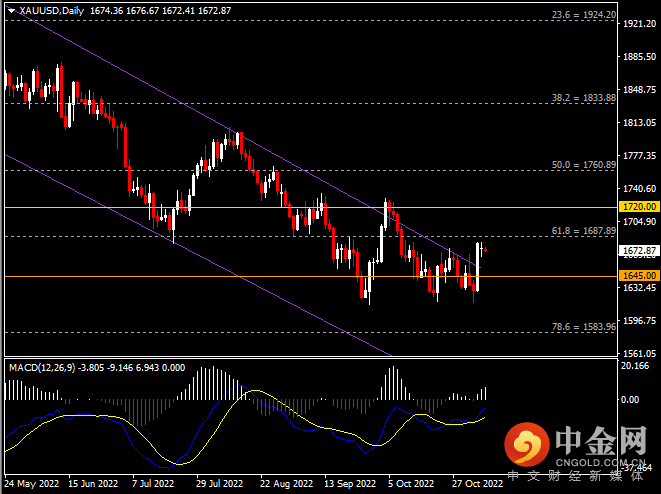Click the triangle arrow beside XAUUSD,Daily
Viewport: 661px width, 494px height.
pos(11,11)
